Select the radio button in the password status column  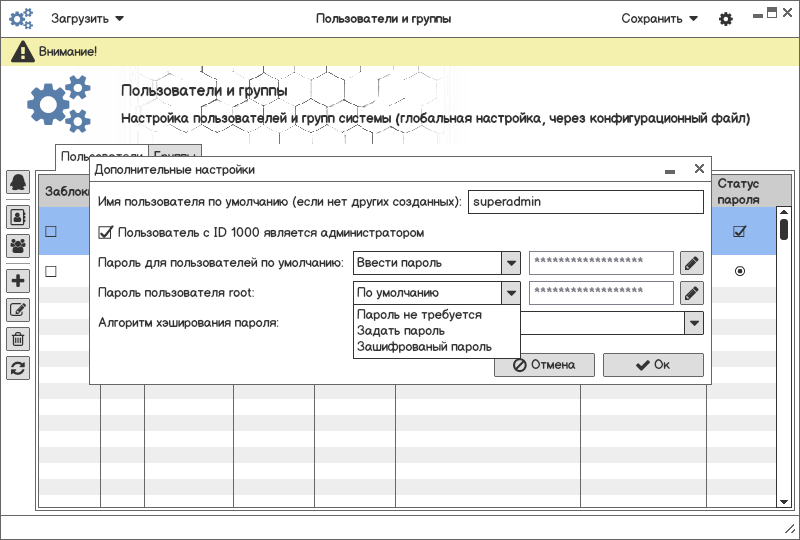click(x=740, y=271)
